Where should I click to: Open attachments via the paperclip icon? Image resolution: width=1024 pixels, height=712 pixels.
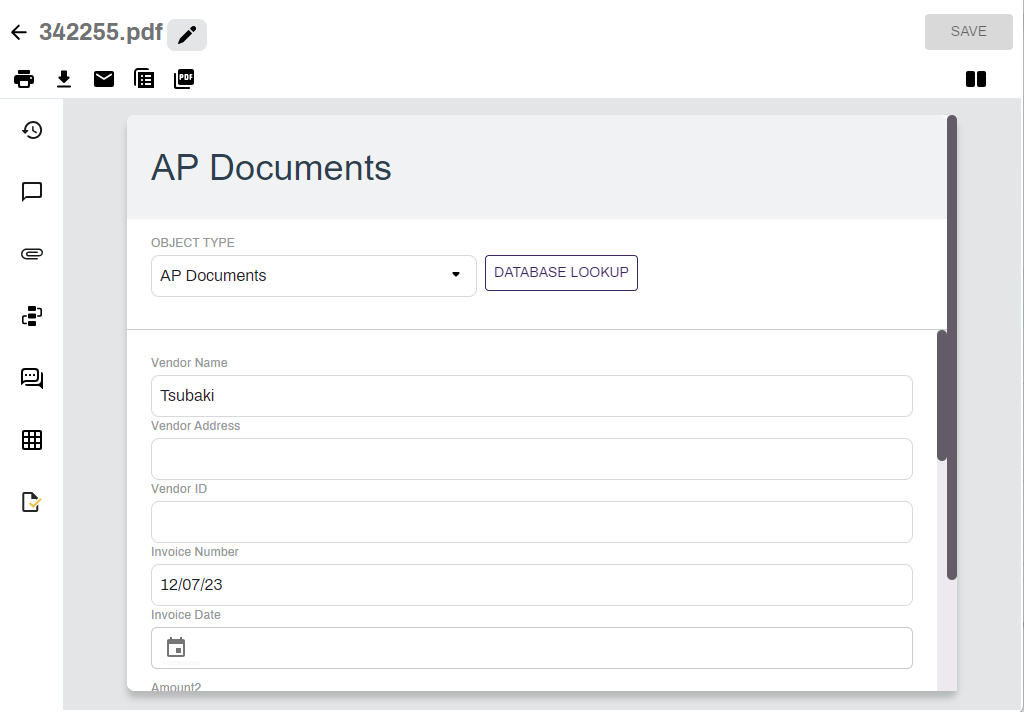click(32, 253)
